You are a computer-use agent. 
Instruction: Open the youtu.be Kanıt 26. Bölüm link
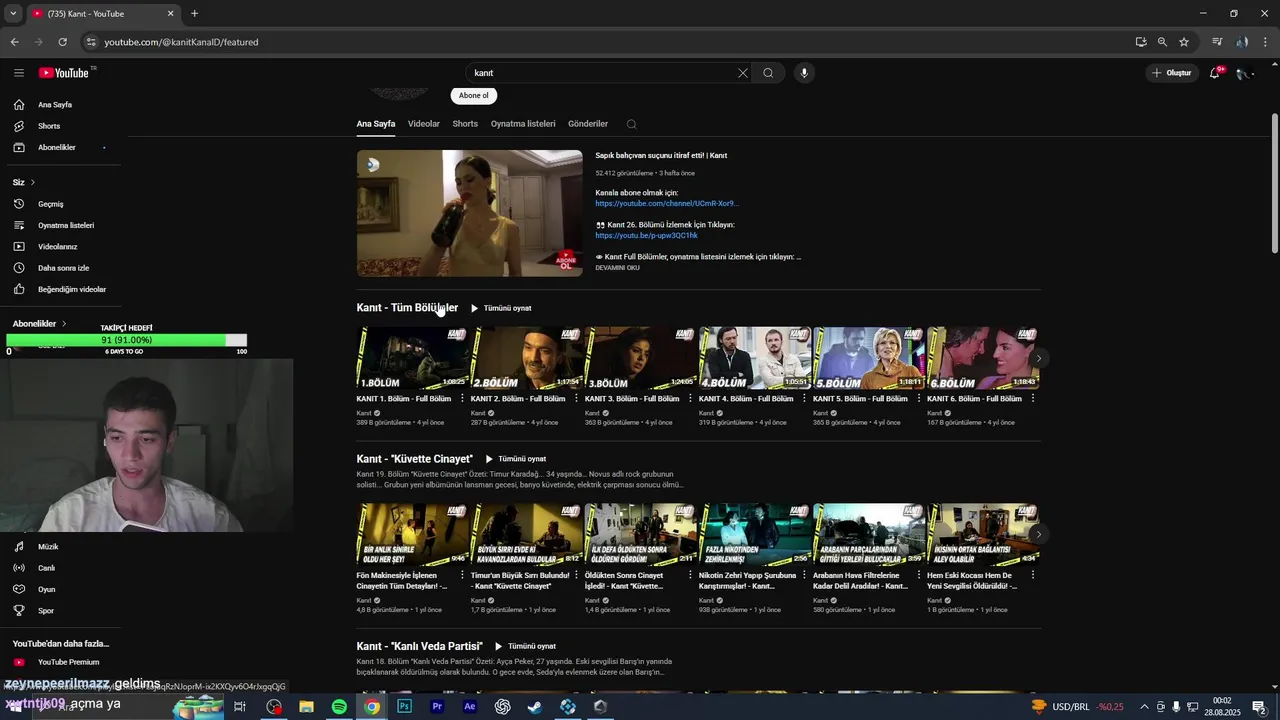click(646, 236)
